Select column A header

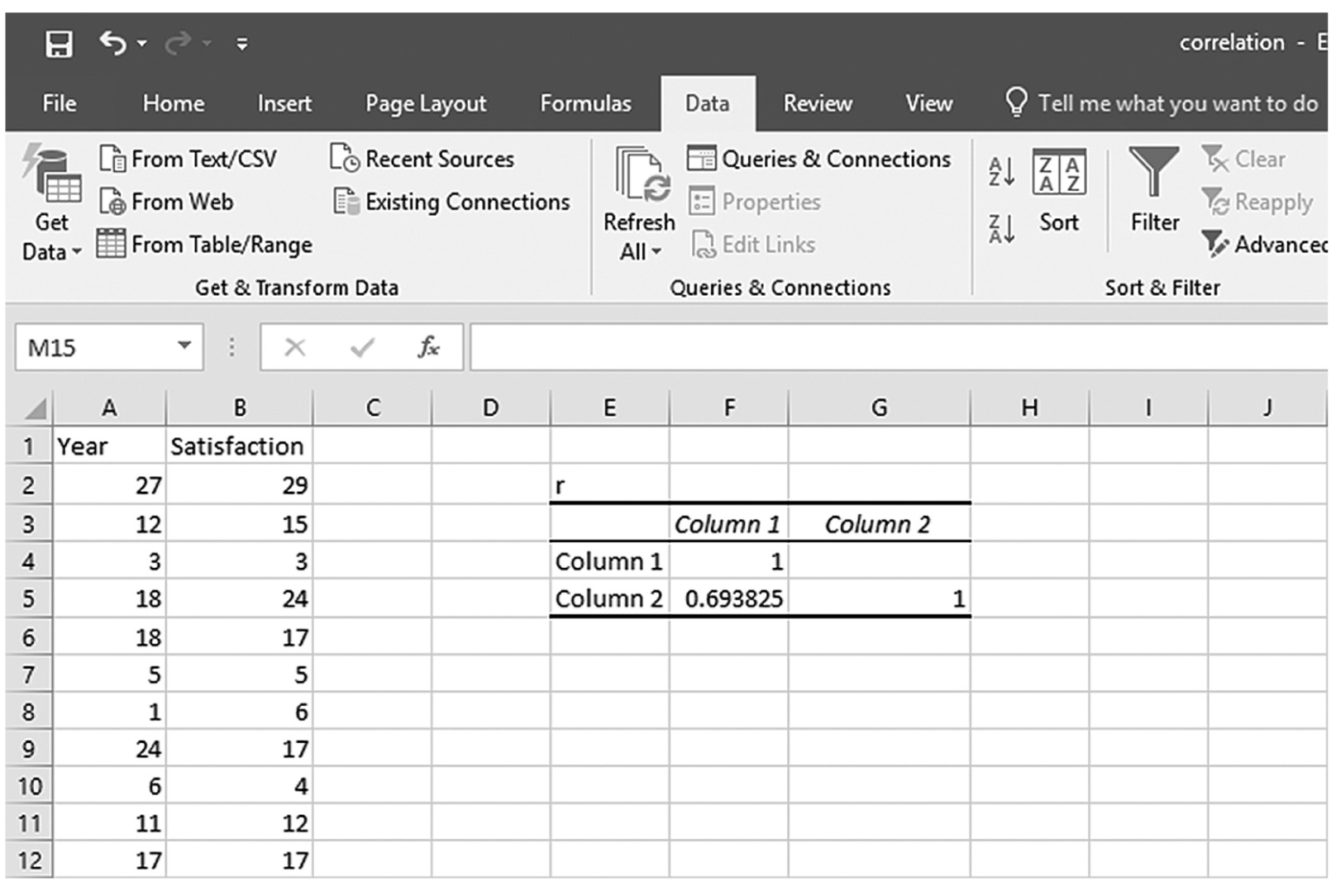pos(109,408)
